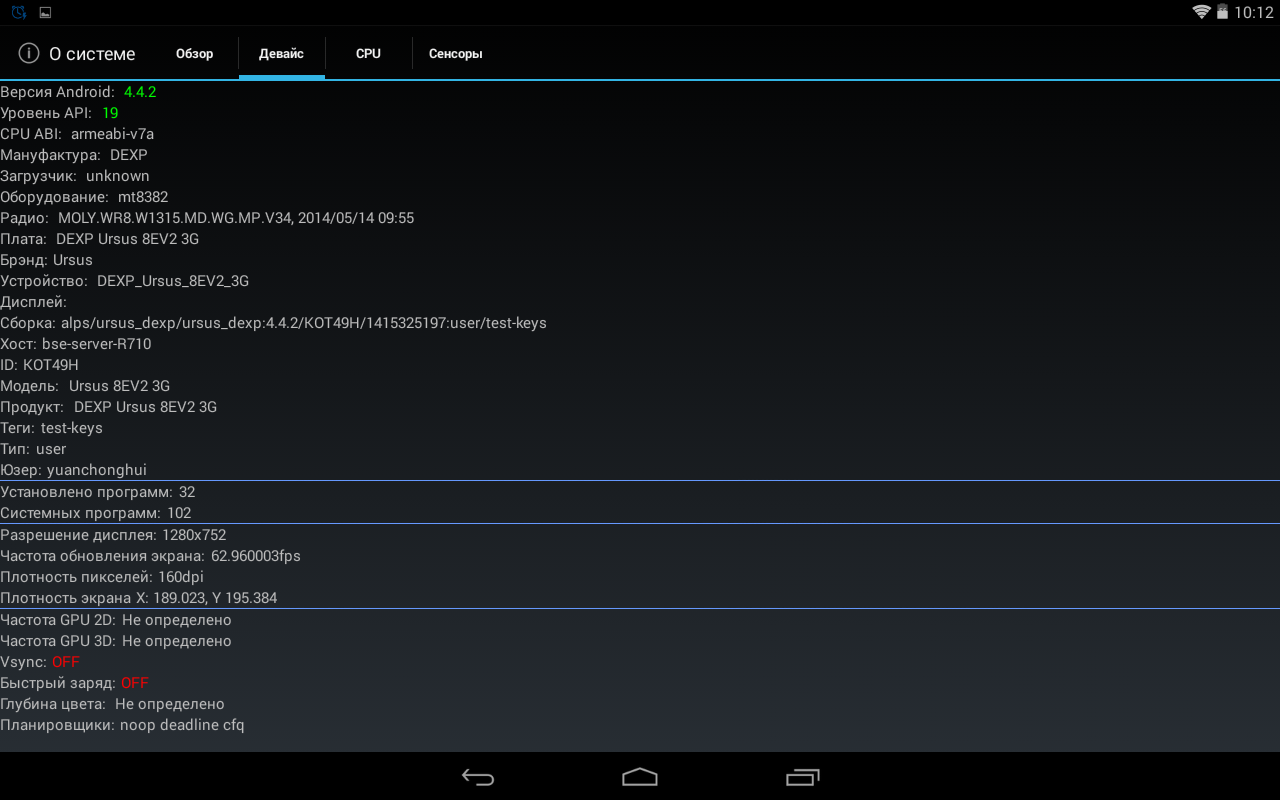Screen dimensions: 1280x800
Task: Tap the Планировщики noop deadline cfq row
Action: pos(640,725)
